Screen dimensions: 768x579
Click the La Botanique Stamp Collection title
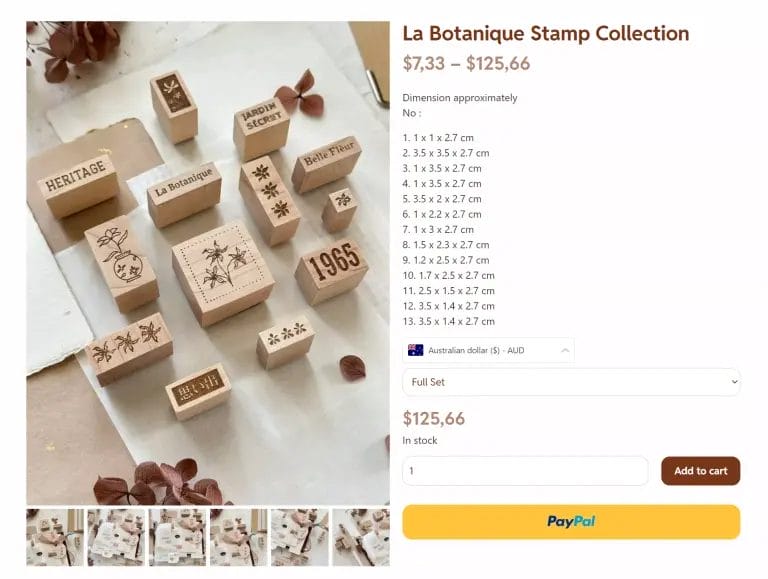545,33
